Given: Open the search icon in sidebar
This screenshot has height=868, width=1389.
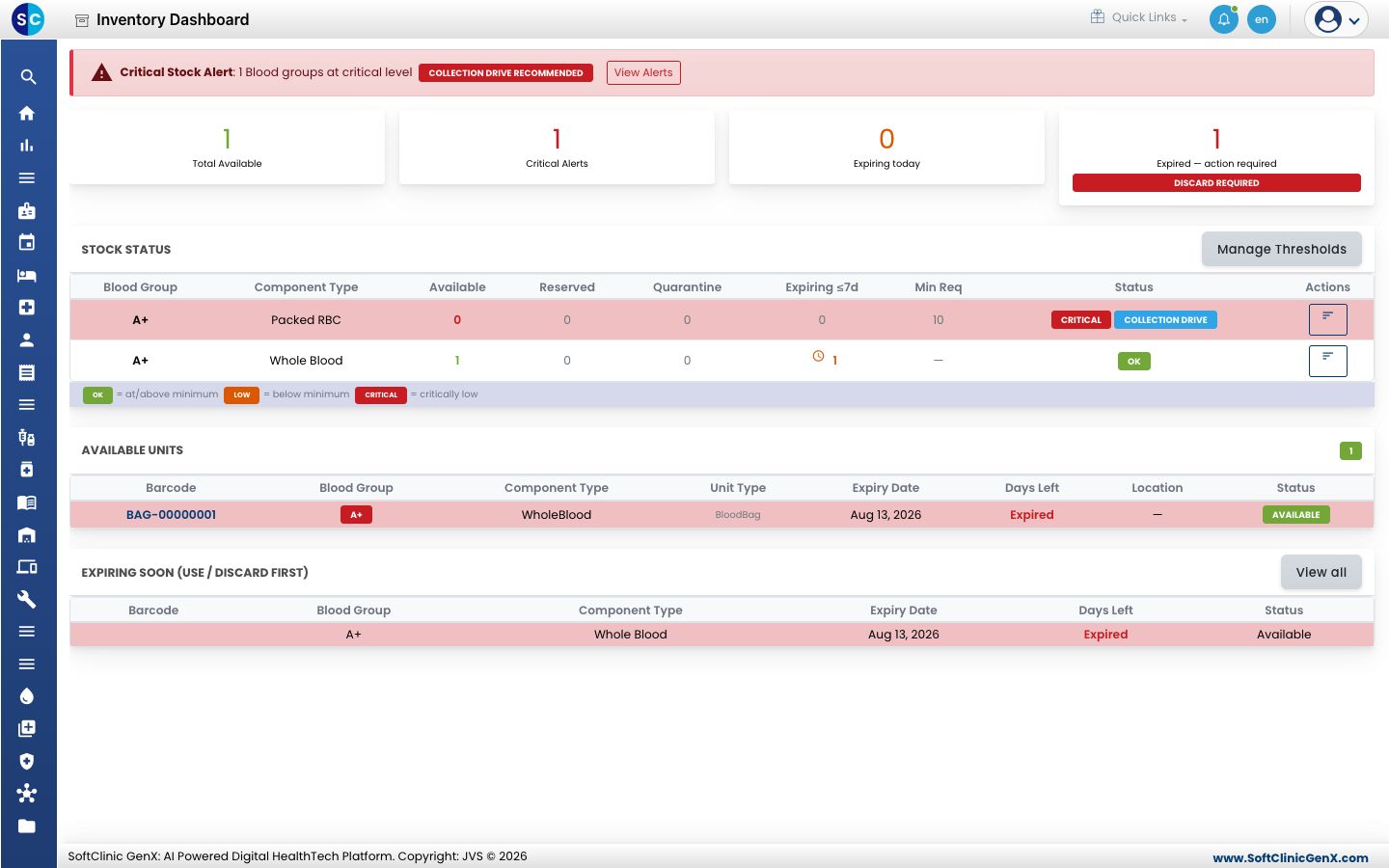Looking at the screenshot, I should point(28,77).
